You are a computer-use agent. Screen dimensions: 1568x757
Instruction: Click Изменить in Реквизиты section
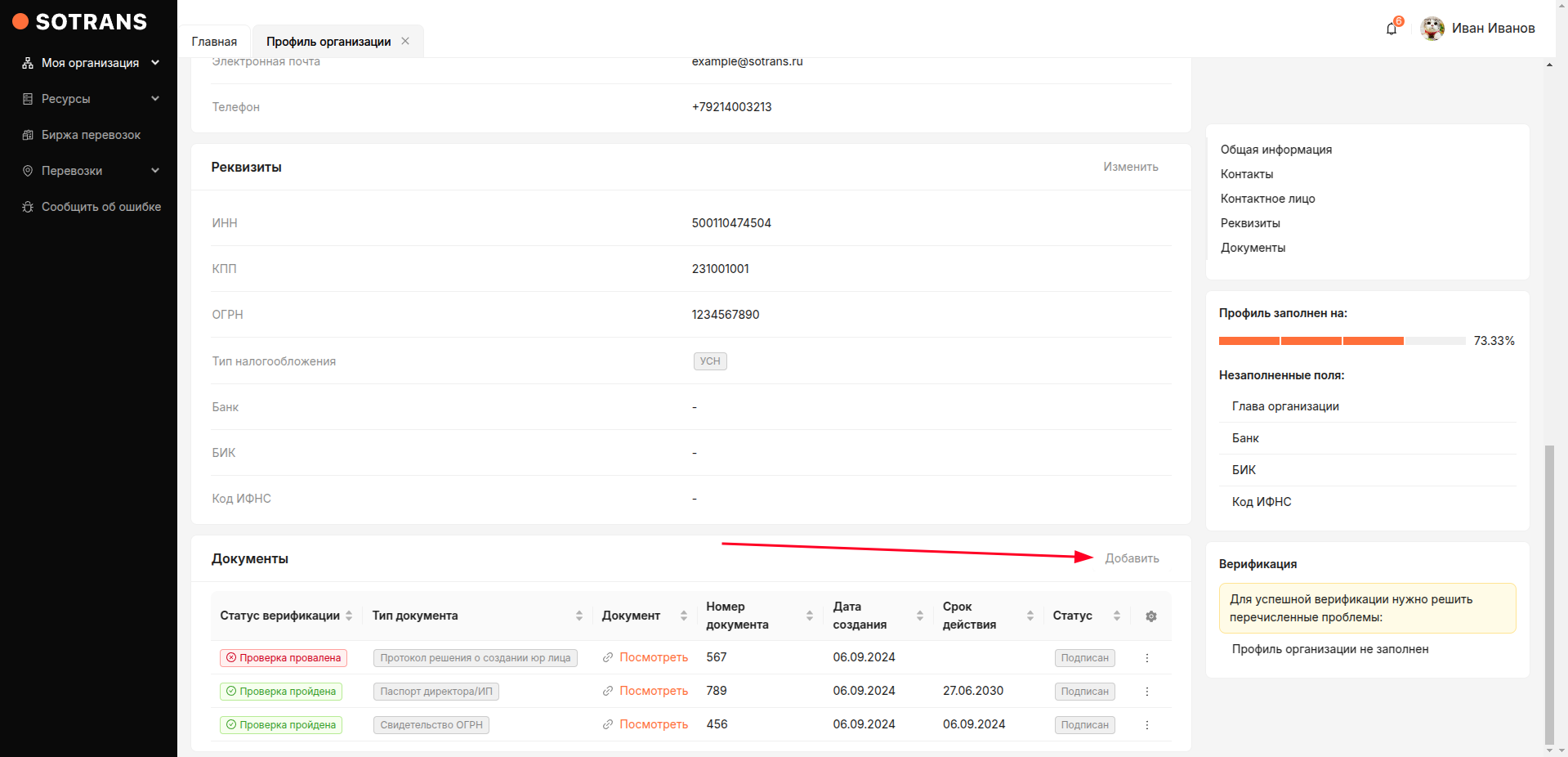click(x=1130, y=167)
